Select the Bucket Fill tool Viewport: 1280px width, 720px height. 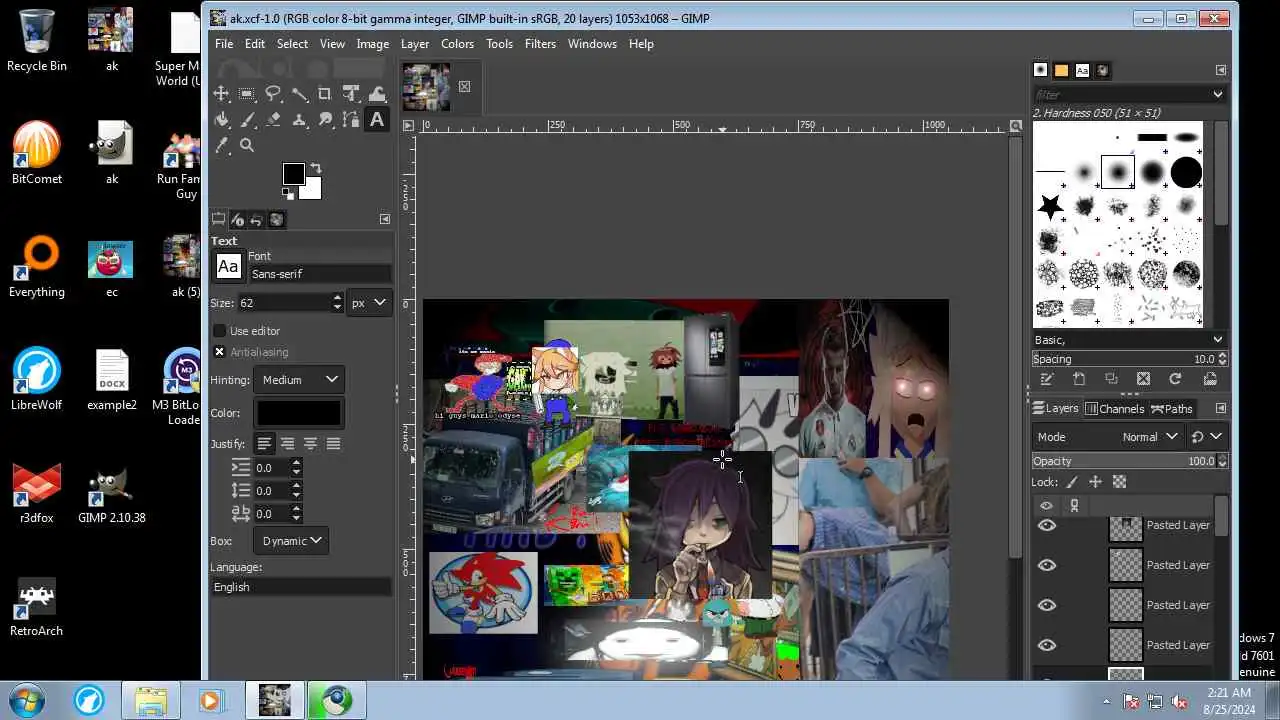tap(222, 120)
